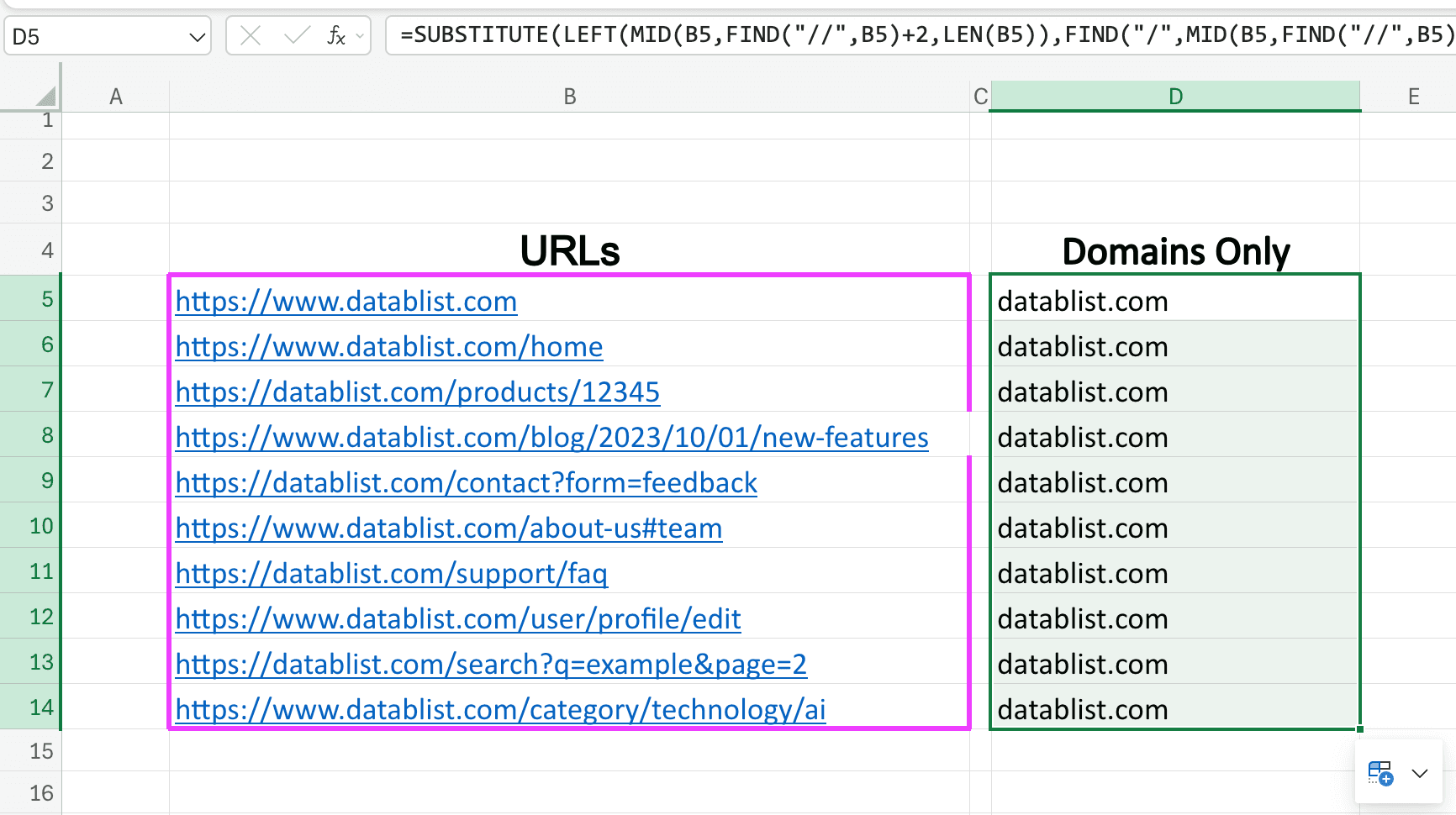Open the category/technology/ai hyperlink

500,709
